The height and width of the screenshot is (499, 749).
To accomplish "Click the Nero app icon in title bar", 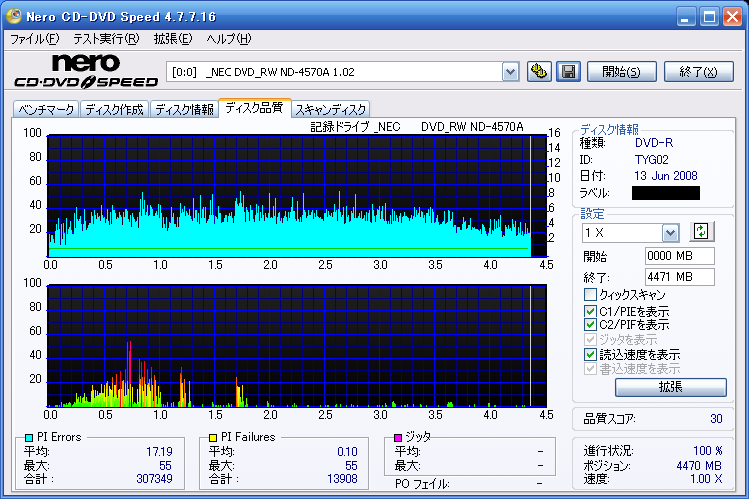I will [x=14, y=16].
